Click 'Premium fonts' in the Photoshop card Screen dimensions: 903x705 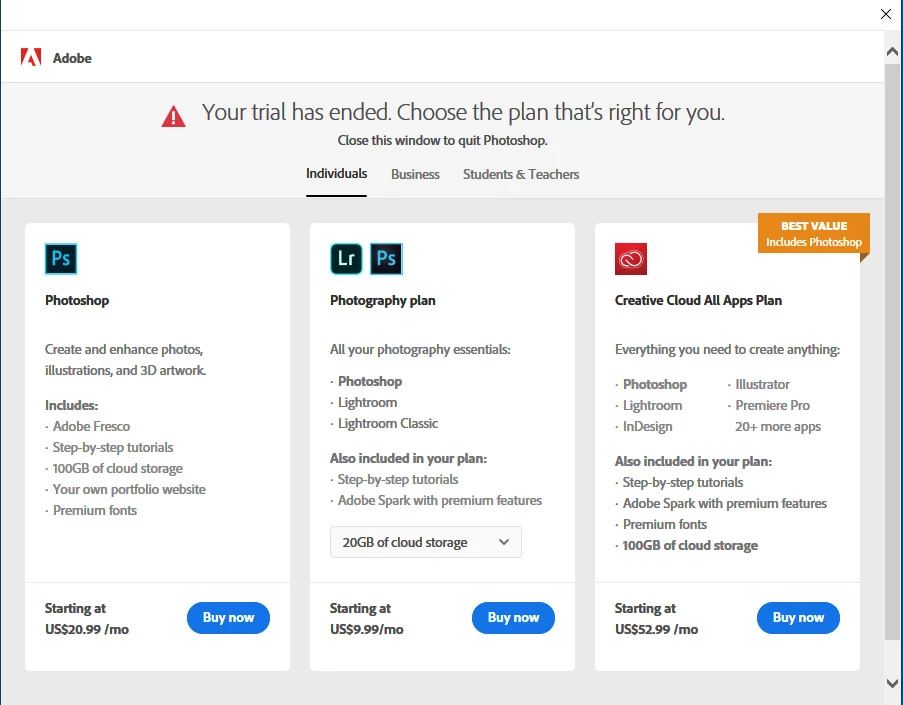95,510
